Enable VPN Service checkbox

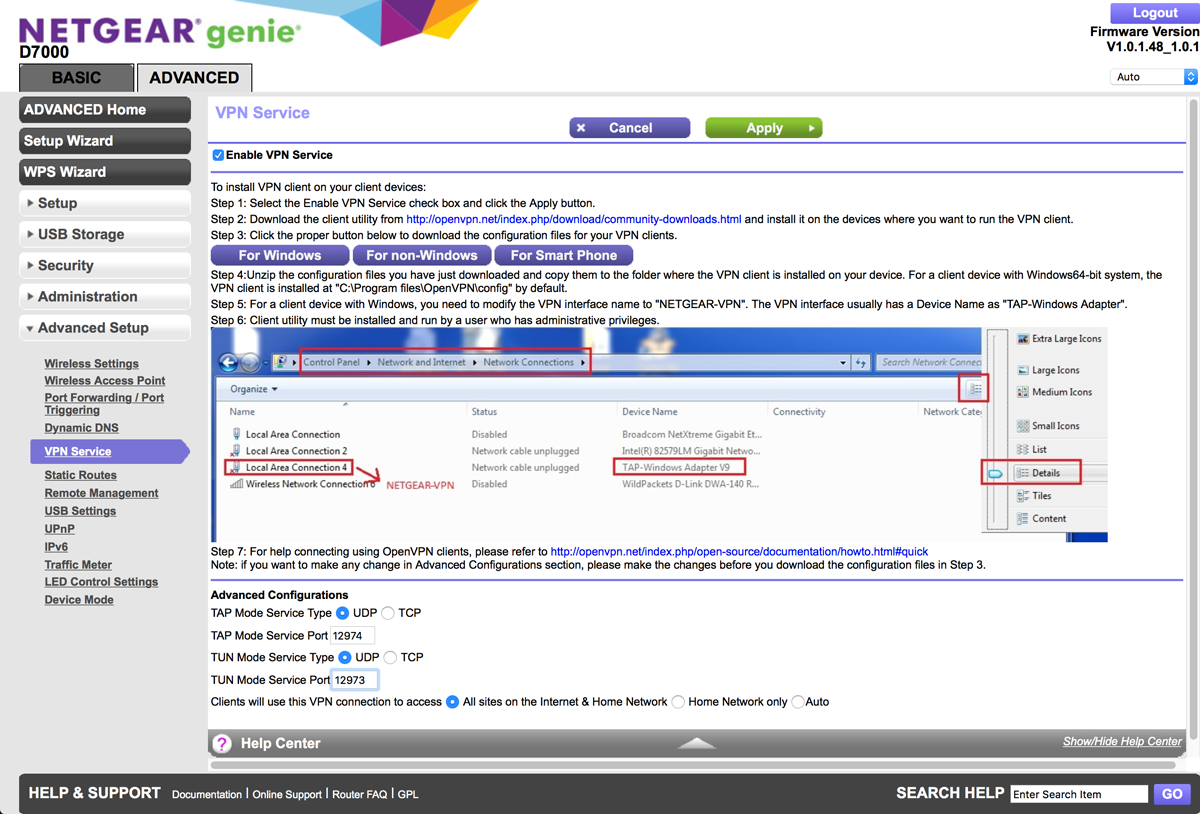coord(218,155)
